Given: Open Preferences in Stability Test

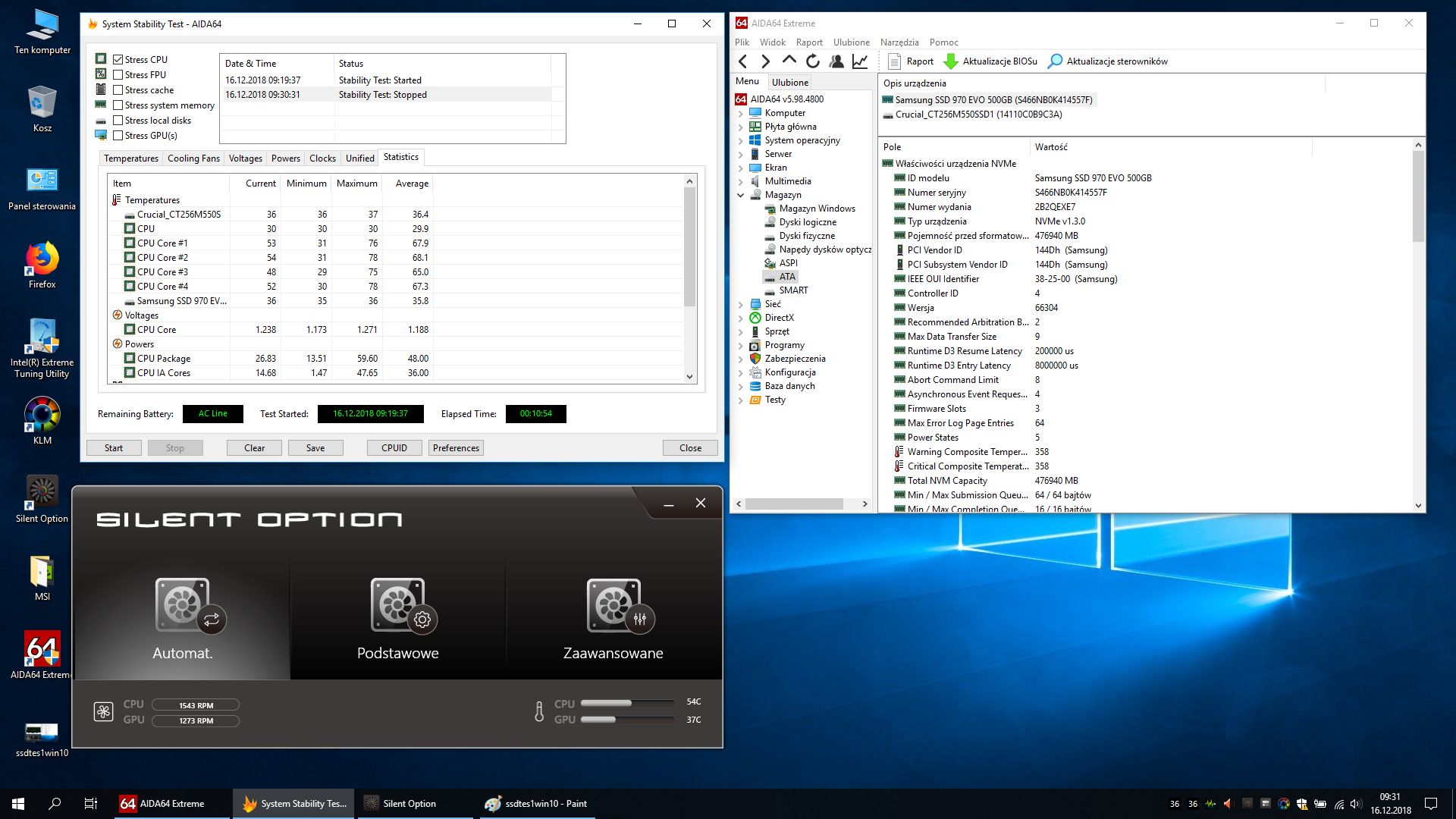Looking at the screenshot, I should (456, 448).
